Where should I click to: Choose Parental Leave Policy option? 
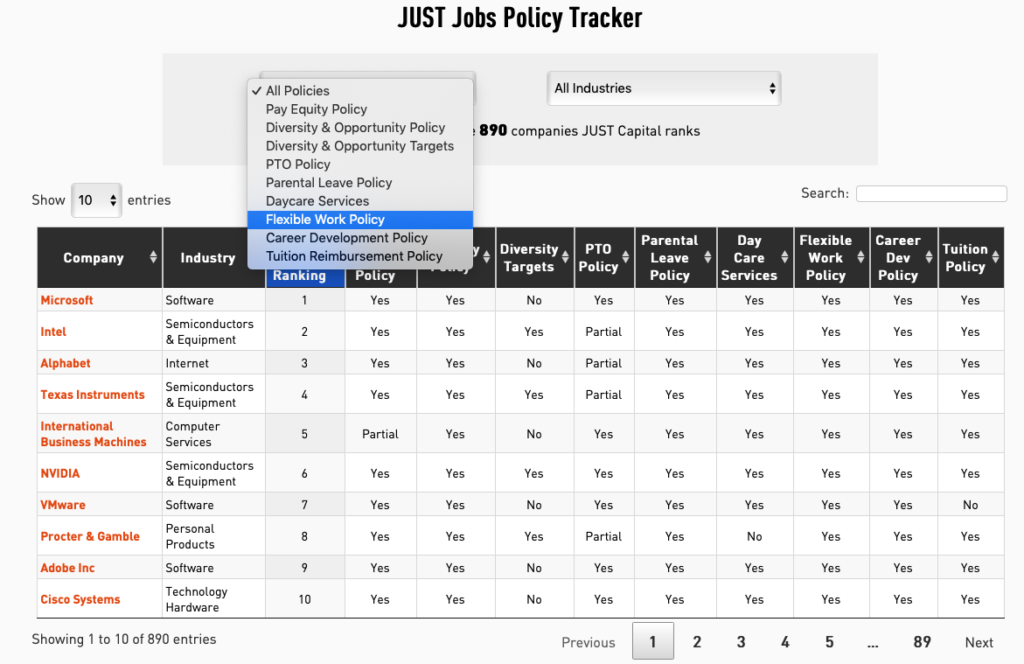coord(360,183)
